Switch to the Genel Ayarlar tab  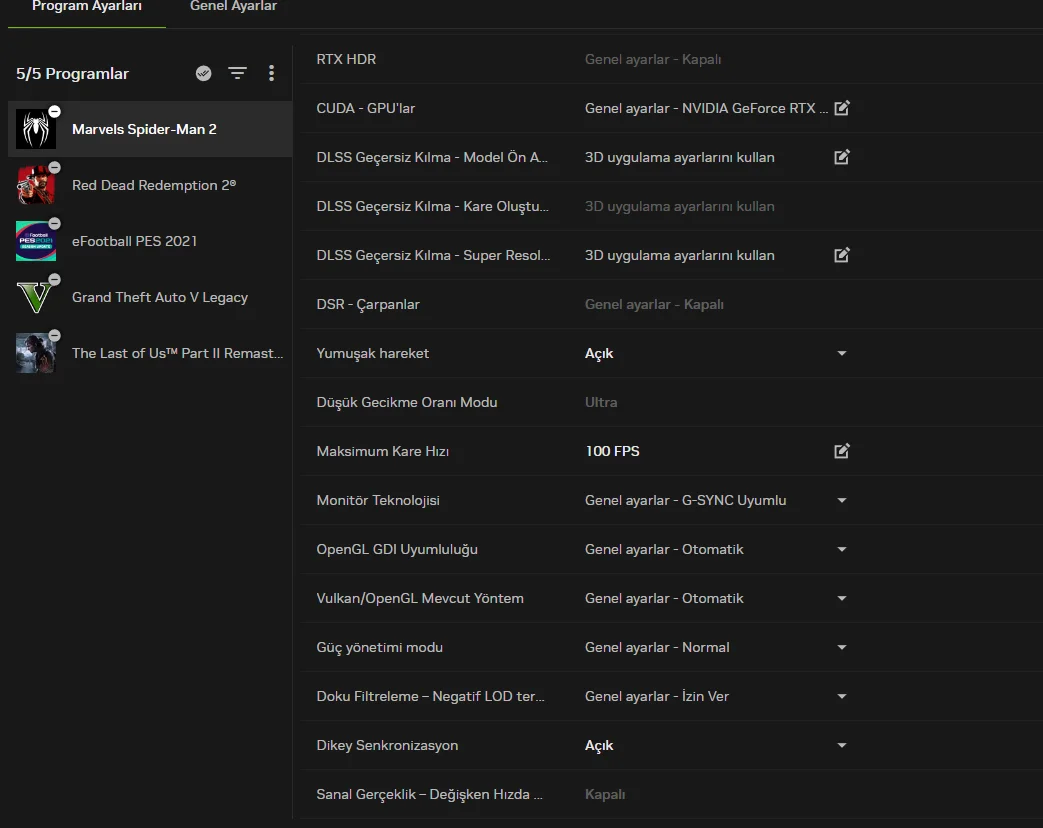coord(233,7)
